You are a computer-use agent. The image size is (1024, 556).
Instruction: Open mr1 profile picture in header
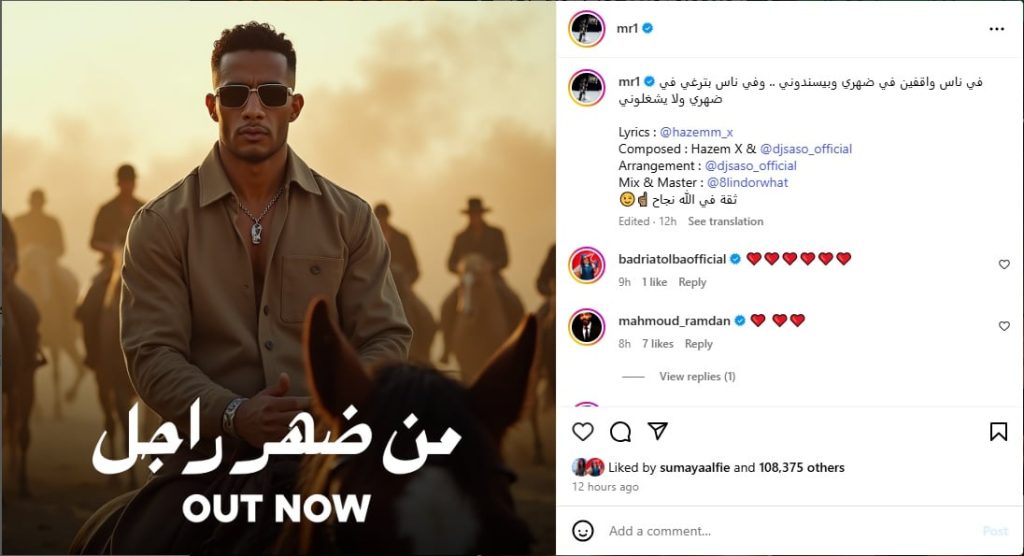[x=586, y=29]
